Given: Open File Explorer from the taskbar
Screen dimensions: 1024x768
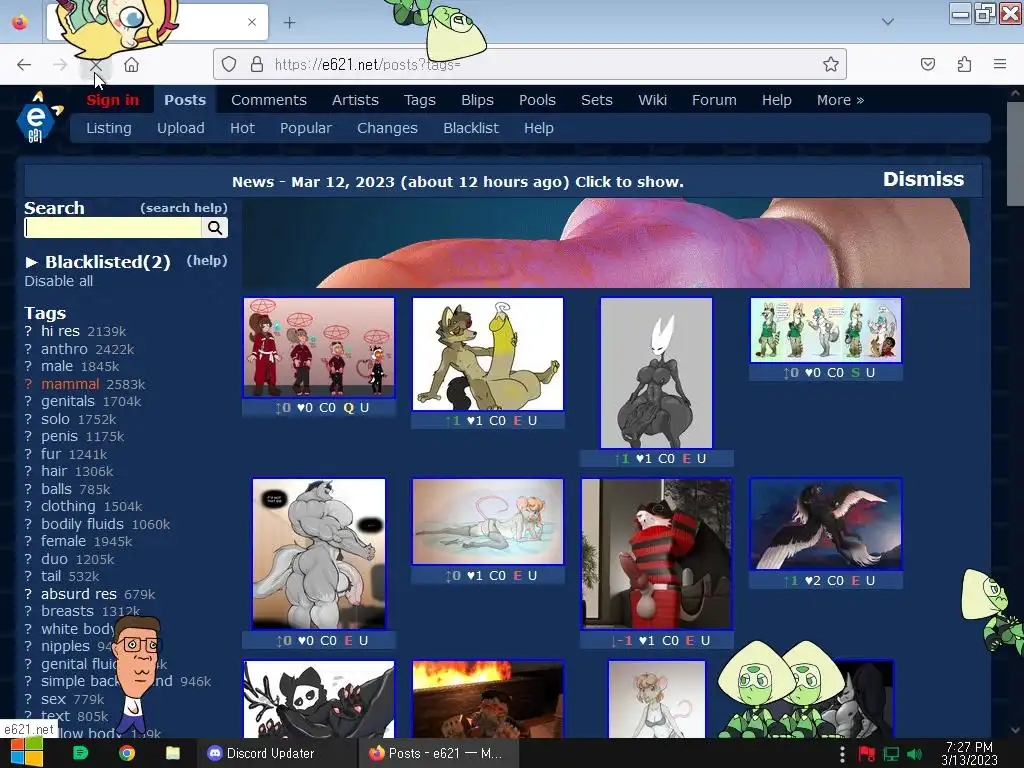Looking at the screenshot, I should tap(172, 753).
